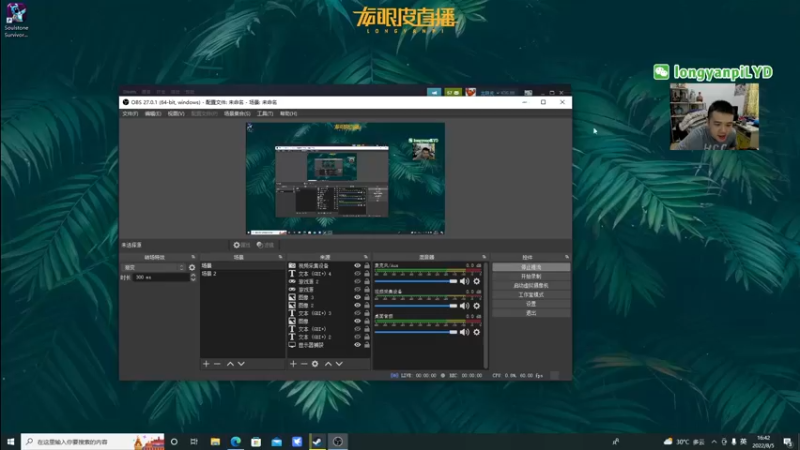Click the 停止推流 button

pos(531,267)
